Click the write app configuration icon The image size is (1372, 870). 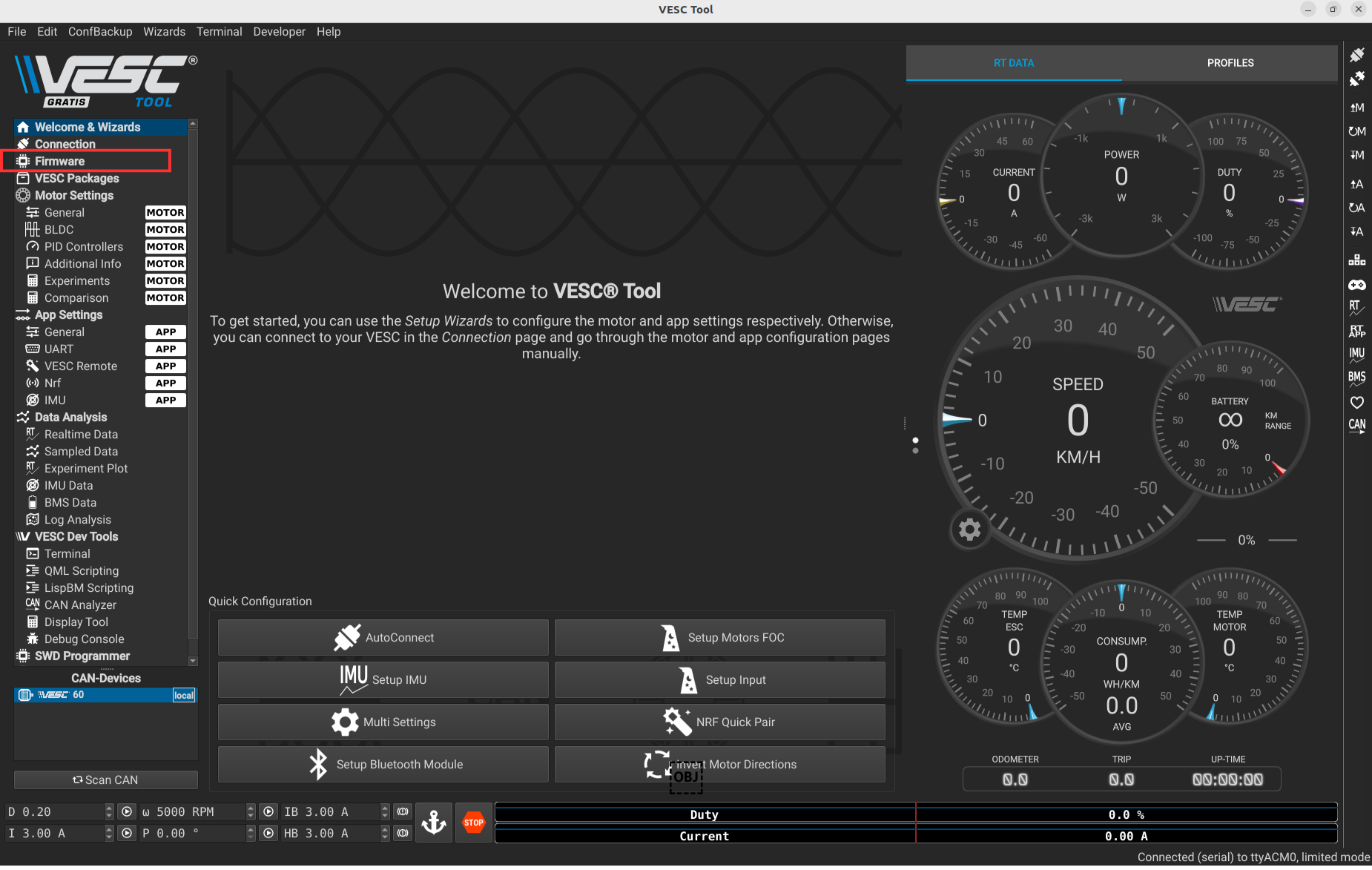tap(1356, 231)
